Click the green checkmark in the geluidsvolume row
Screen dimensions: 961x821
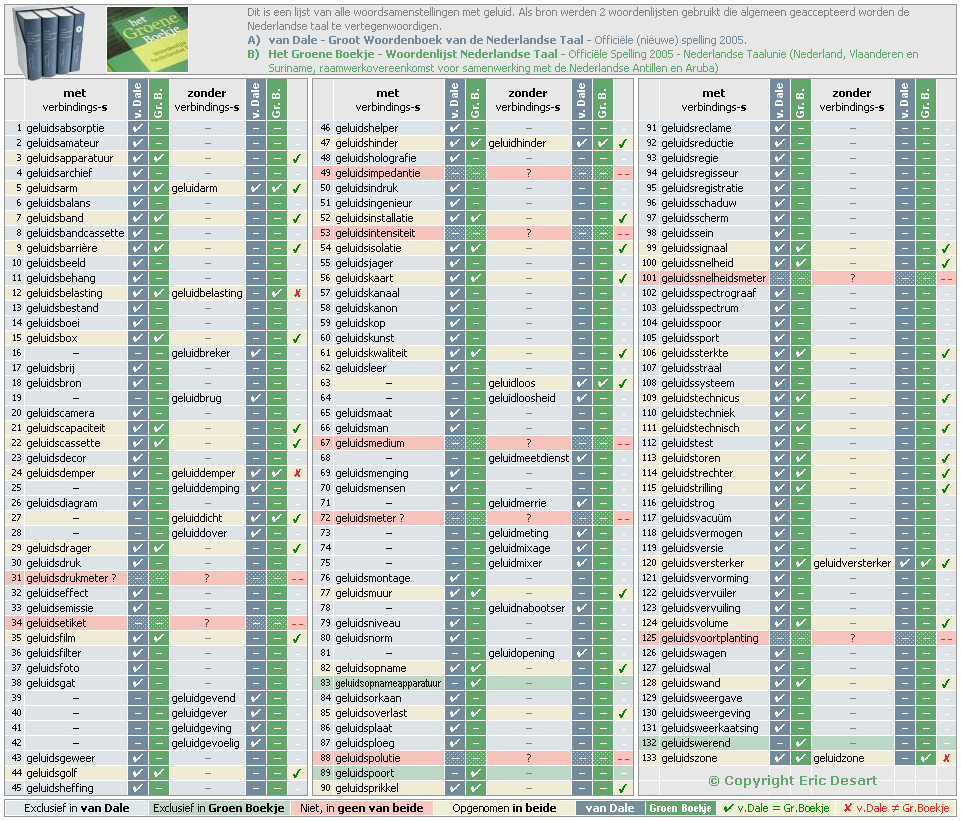click(946, 623)
